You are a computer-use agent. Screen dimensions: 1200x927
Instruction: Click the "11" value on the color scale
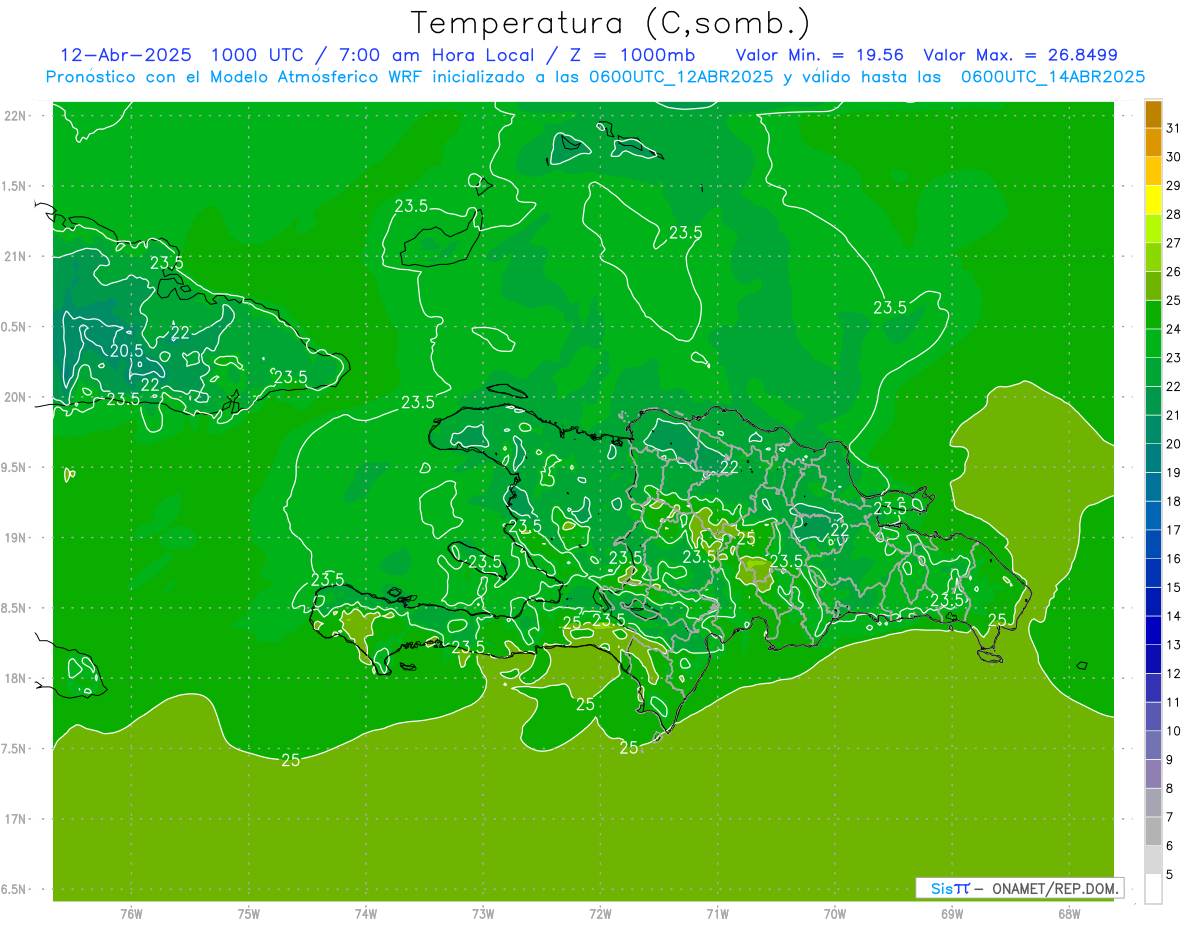pyautogui.click(x=1173, y=702)
